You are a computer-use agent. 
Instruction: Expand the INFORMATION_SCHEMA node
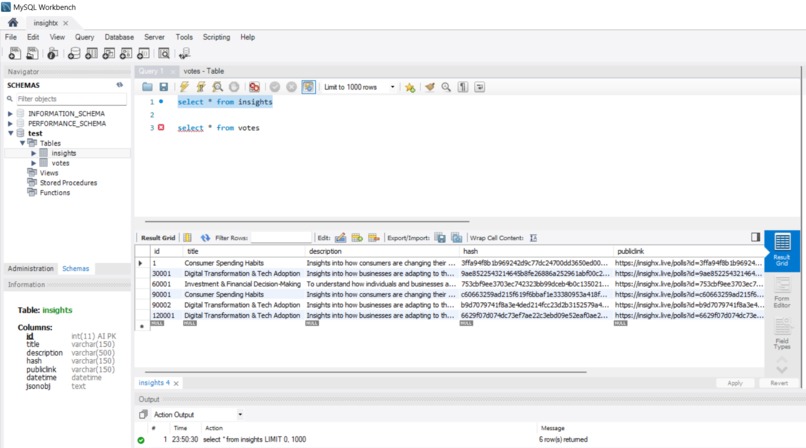(10, 114)
